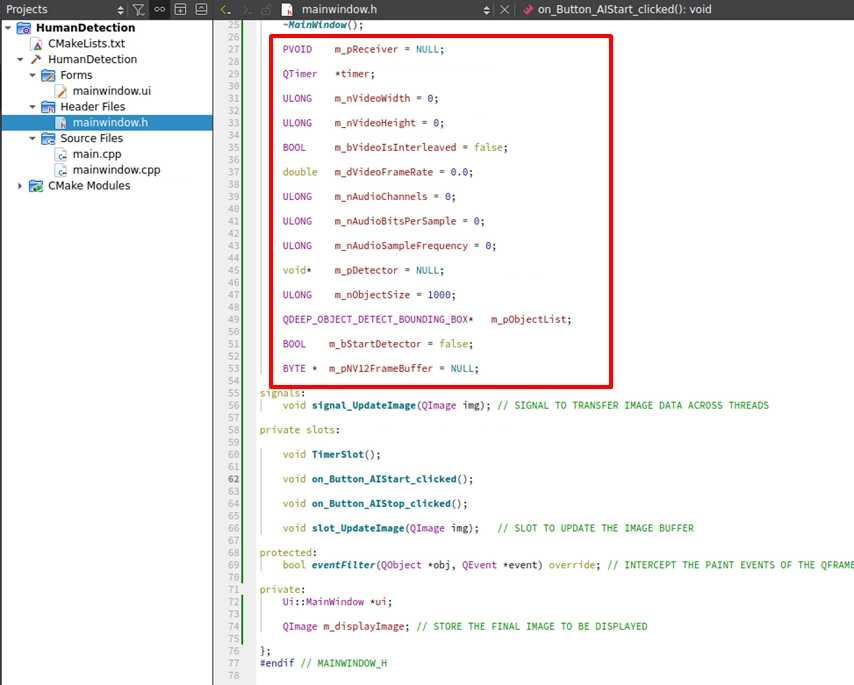Click the mainwindow.ui file icon
Screen dimensions: 854x685
point(62,91)
